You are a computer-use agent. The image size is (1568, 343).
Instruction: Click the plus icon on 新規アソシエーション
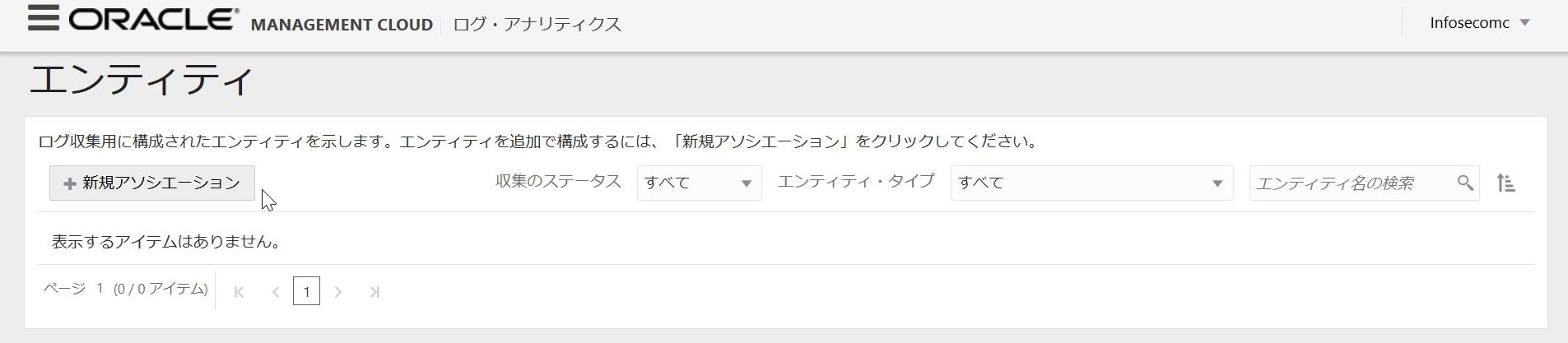(x=70, y=183)
